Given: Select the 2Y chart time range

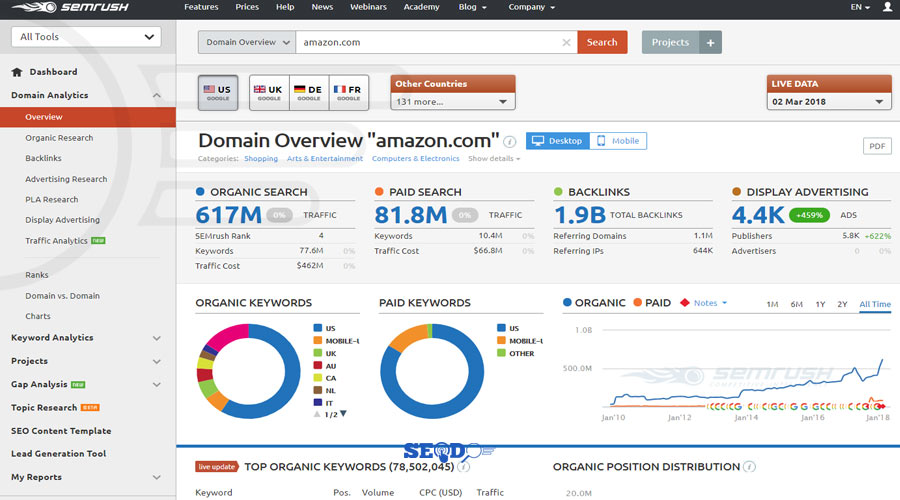Looking at the screenshot, I should tap(842, 304).
